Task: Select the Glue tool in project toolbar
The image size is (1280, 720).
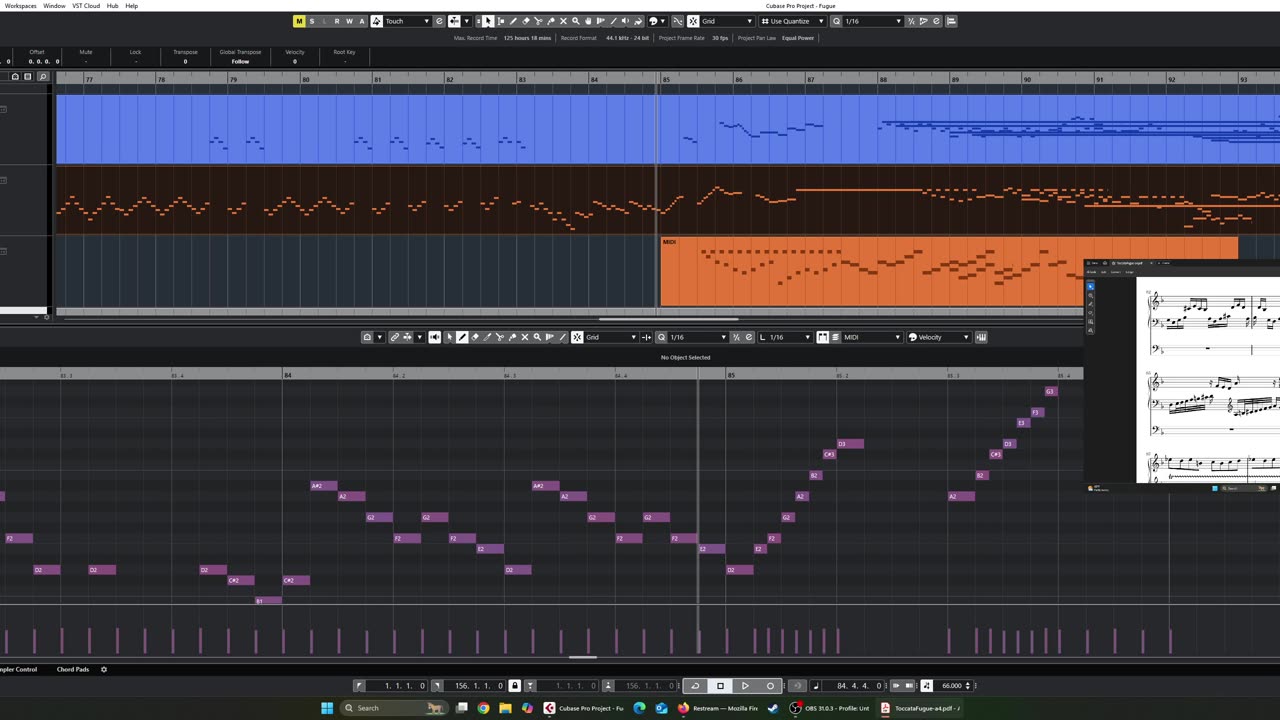Action: pos(551,21)
